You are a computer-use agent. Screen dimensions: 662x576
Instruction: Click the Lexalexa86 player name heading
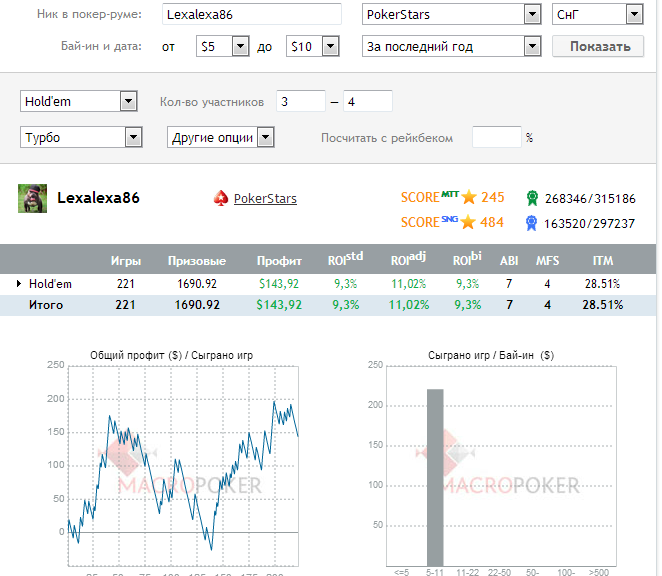98,198
